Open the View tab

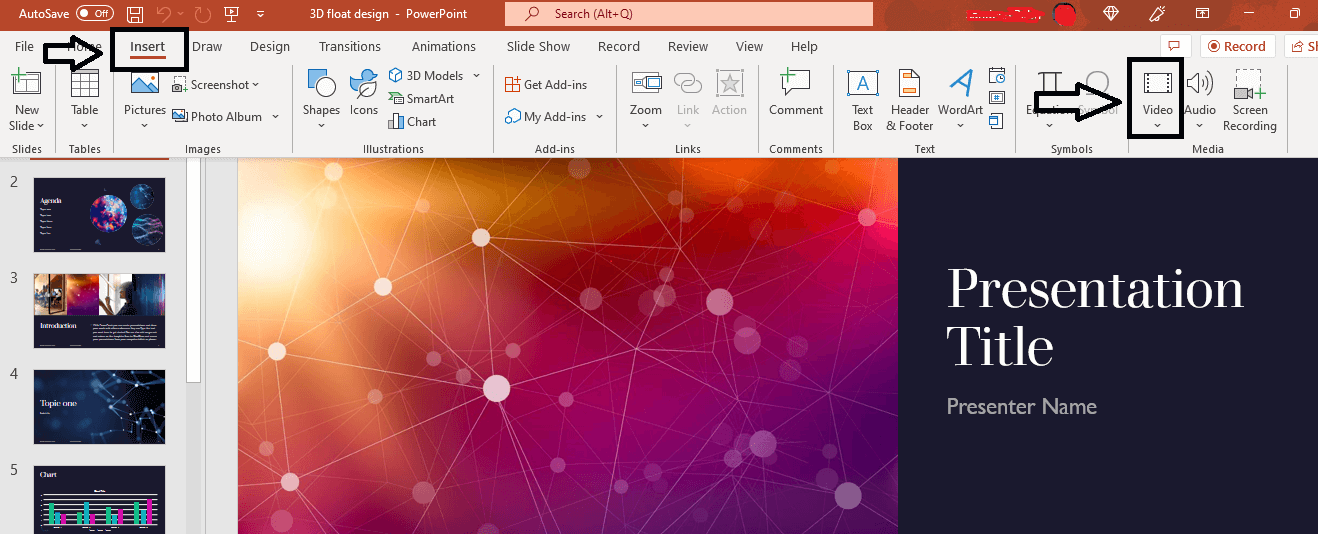point(749,47)
